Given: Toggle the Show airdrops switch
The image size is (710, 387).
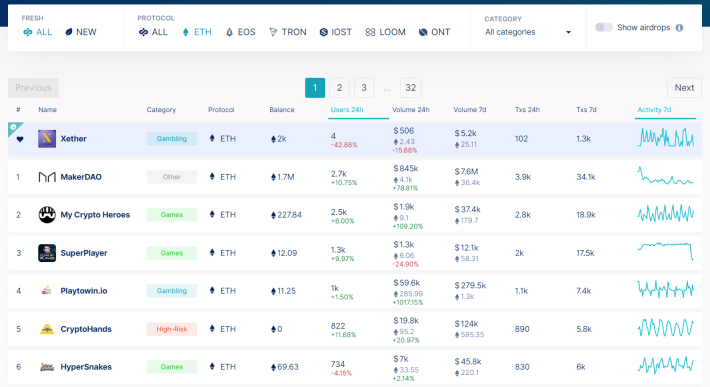Looking at the screenshot, I should pyautogui.click(x=603, y=28).
